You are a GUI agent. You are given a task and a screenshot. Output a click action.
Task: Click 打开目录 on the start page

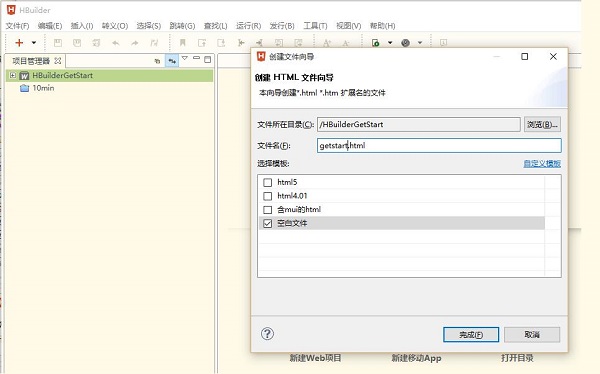pyautogui.click(x=517, y=358)
